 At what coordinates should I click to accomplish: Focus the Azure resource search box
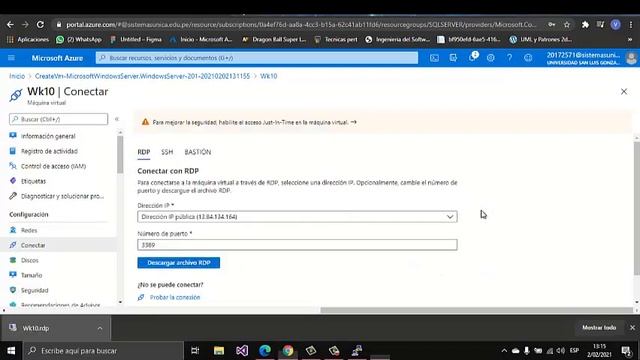point(257,58)
